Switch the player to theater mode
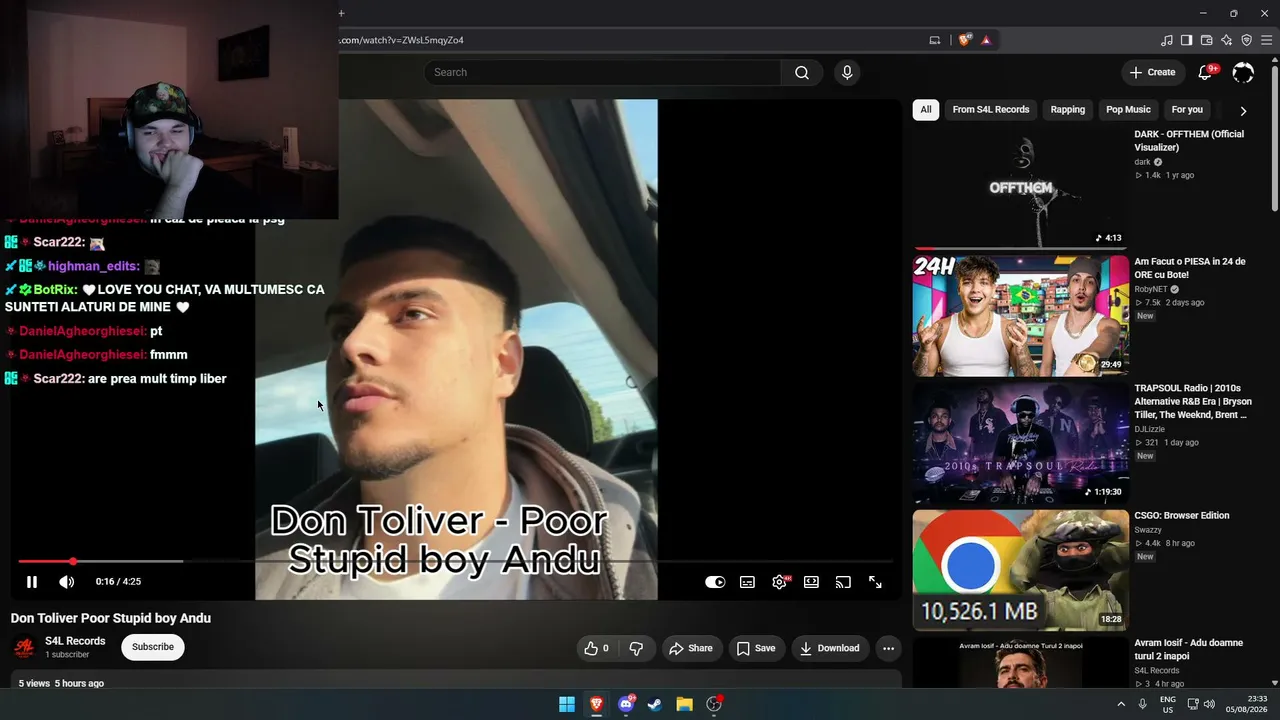 pyautogui.click(x=811, y=582)
